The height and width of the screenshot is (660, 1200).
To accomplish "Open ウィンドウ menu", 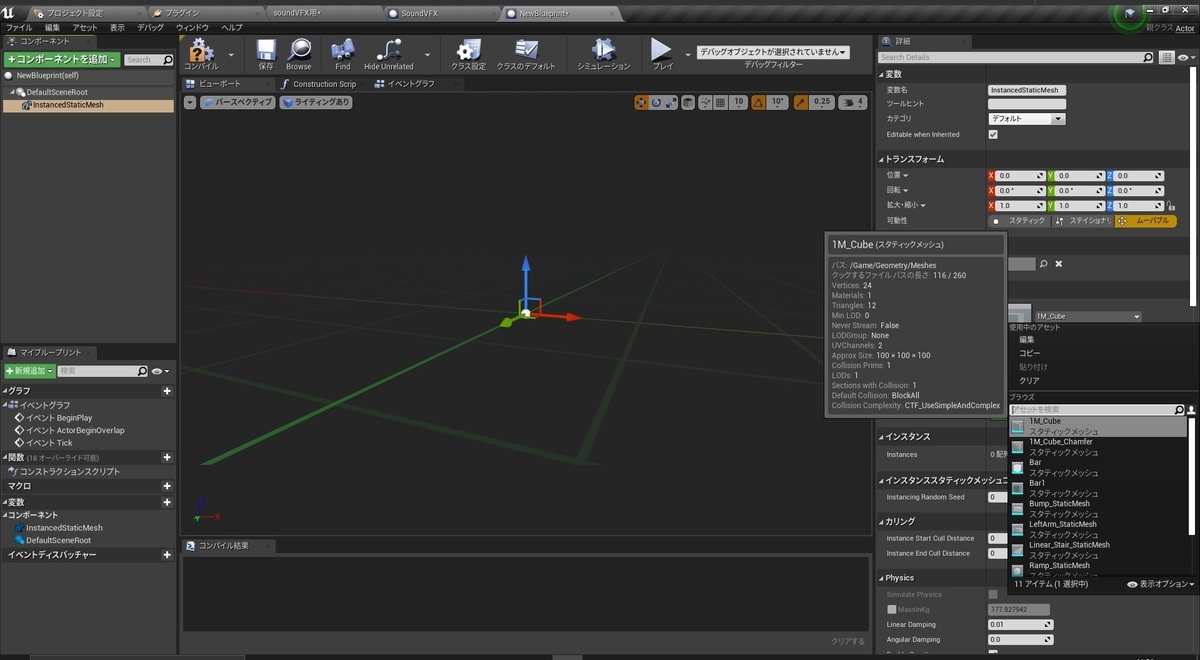I will 192,27.
